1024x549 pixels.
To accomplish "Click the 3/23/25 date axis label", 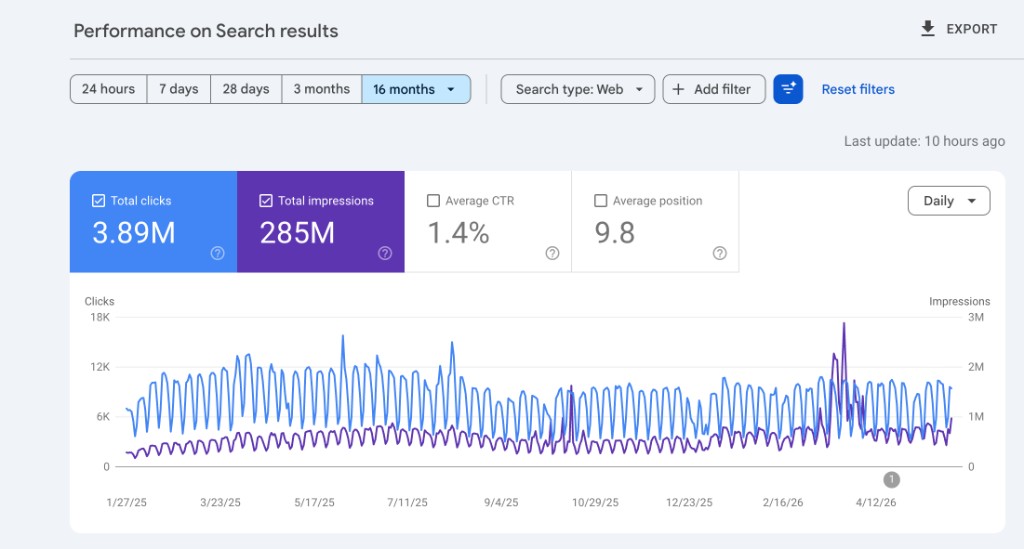I will (220, 503).
